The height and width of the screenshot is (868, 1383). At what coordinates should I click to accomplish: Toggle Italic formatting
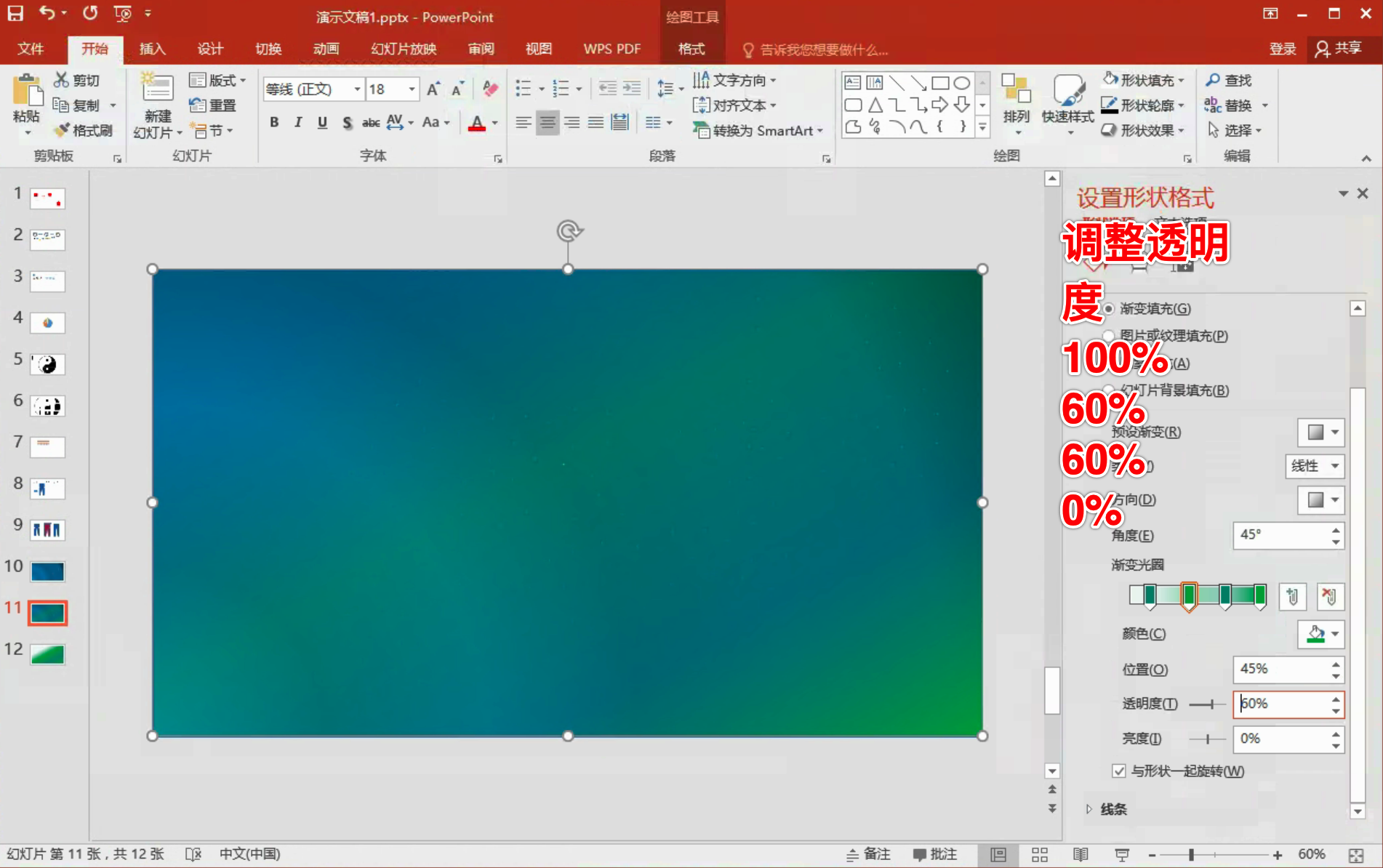click(x=297, y=122)
